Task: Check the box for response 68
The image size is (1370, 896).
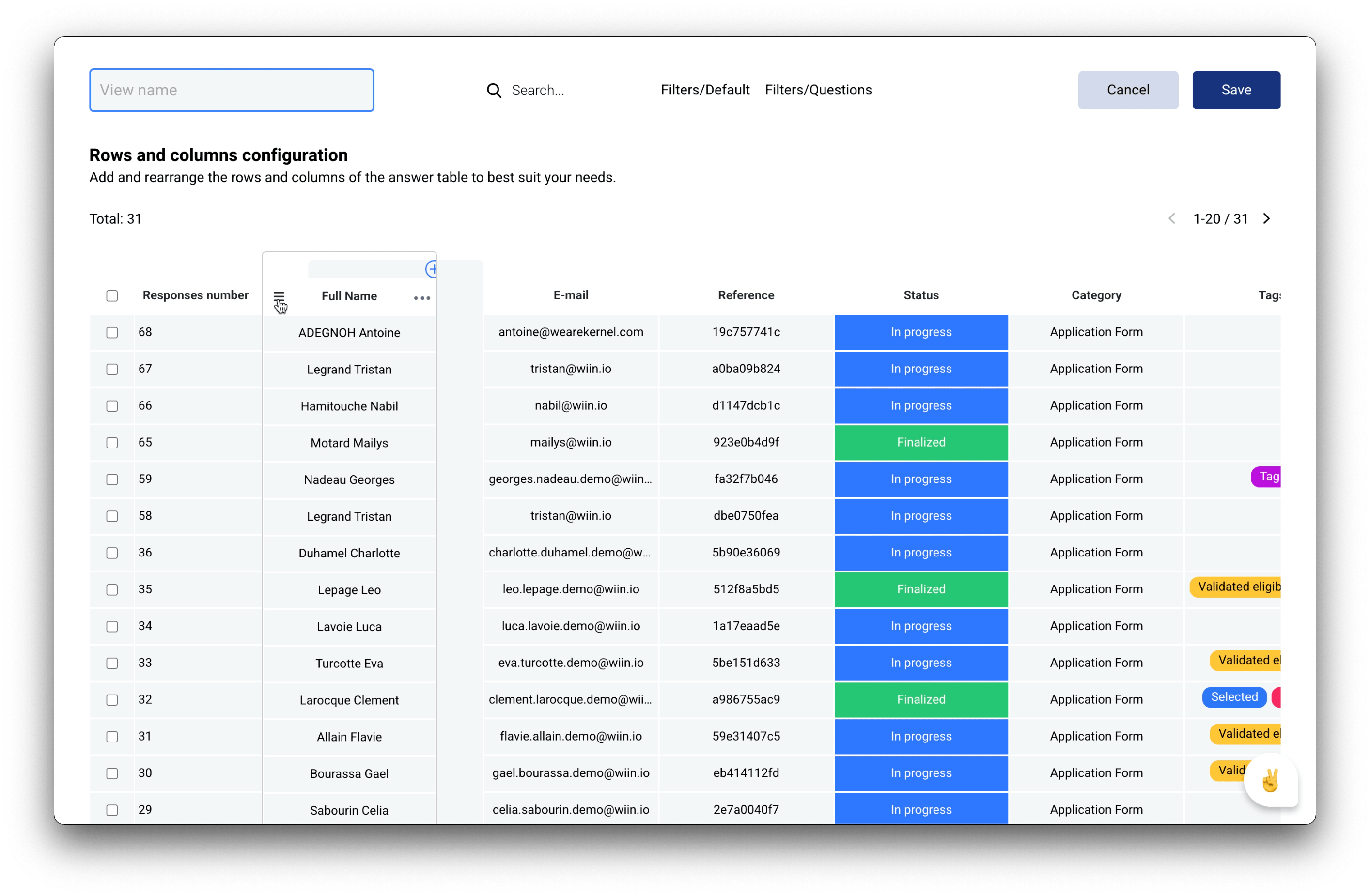Action: pos(112,333)
